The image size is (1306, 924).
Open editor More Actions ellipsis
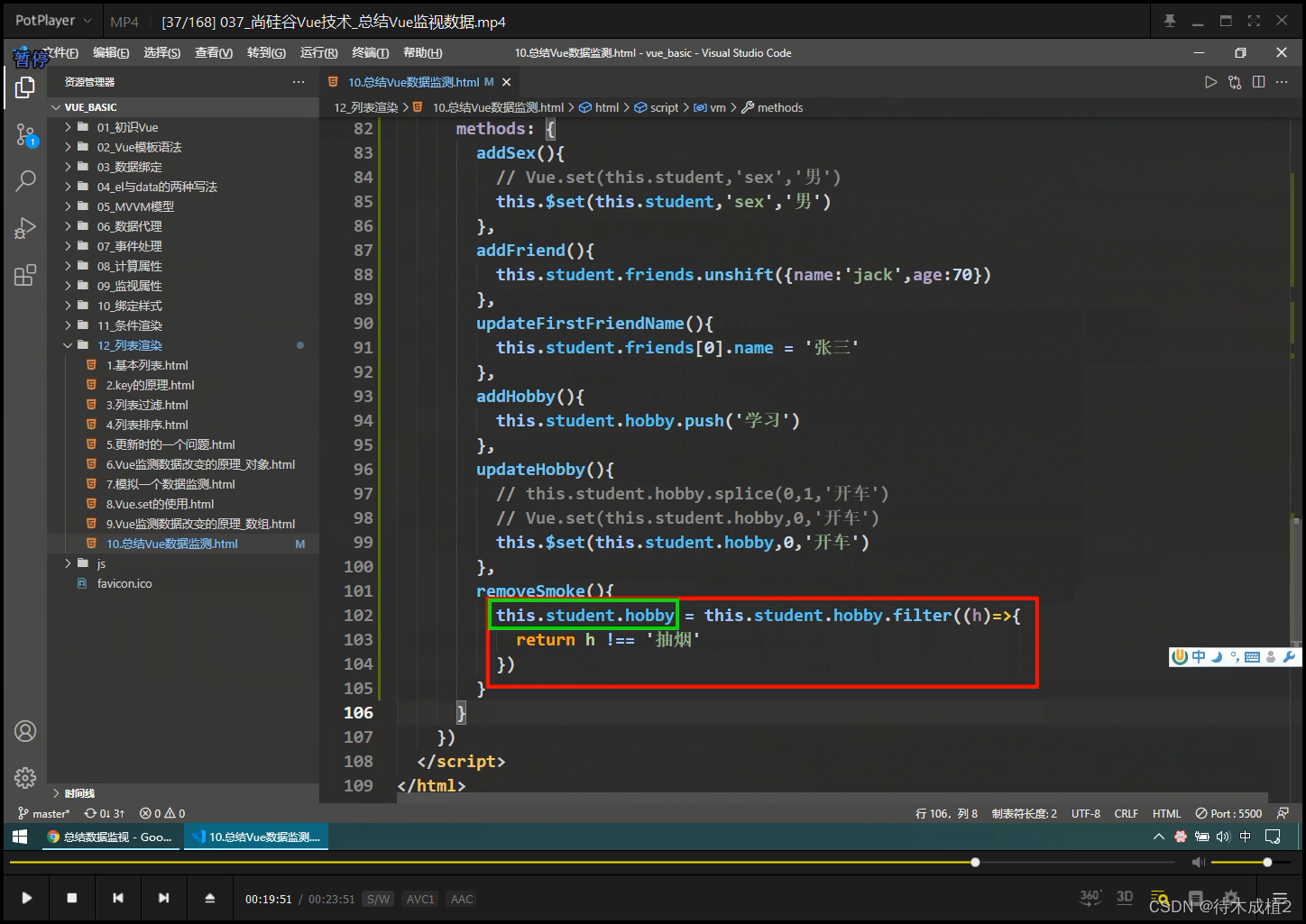pos(1283,82)
